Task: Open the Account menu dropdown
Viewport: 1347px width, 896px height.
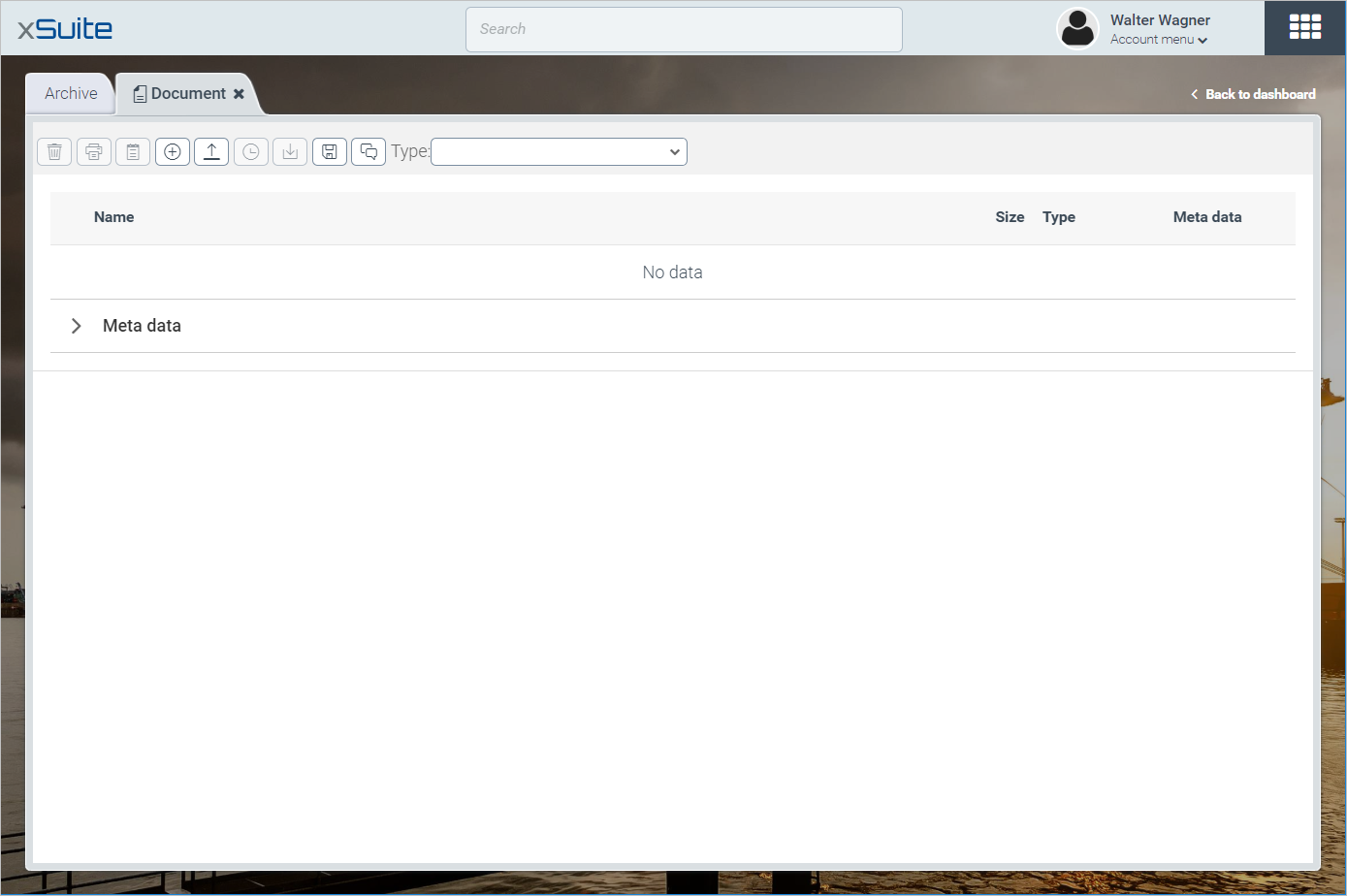Action: [1158, 40]
